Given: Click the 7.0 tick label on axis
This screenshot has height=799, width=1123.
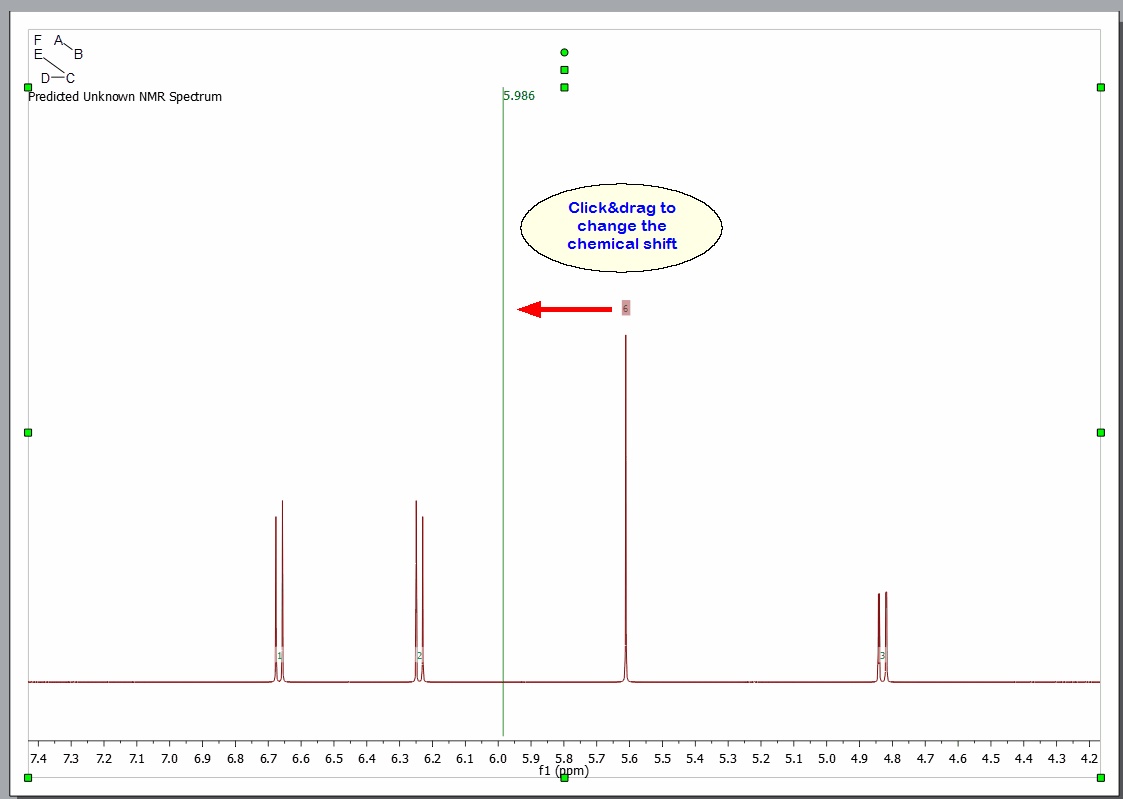Looking at the screenshot, I should tap(170, 757).
